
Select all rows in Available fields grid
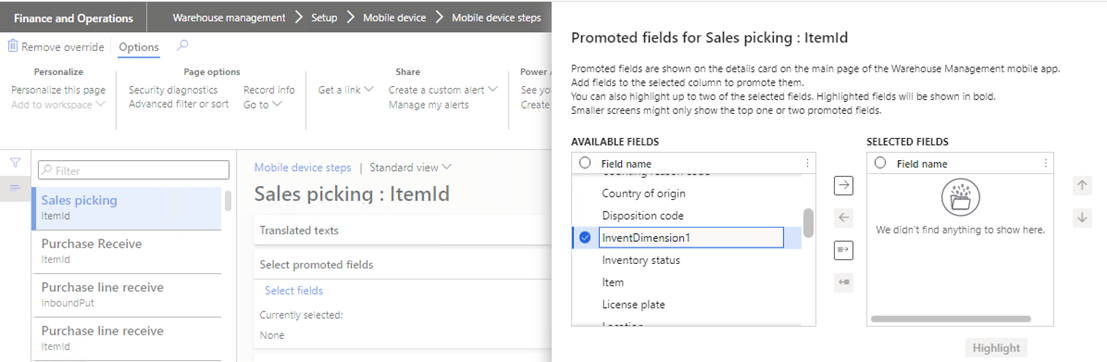[x=585, y=163]
